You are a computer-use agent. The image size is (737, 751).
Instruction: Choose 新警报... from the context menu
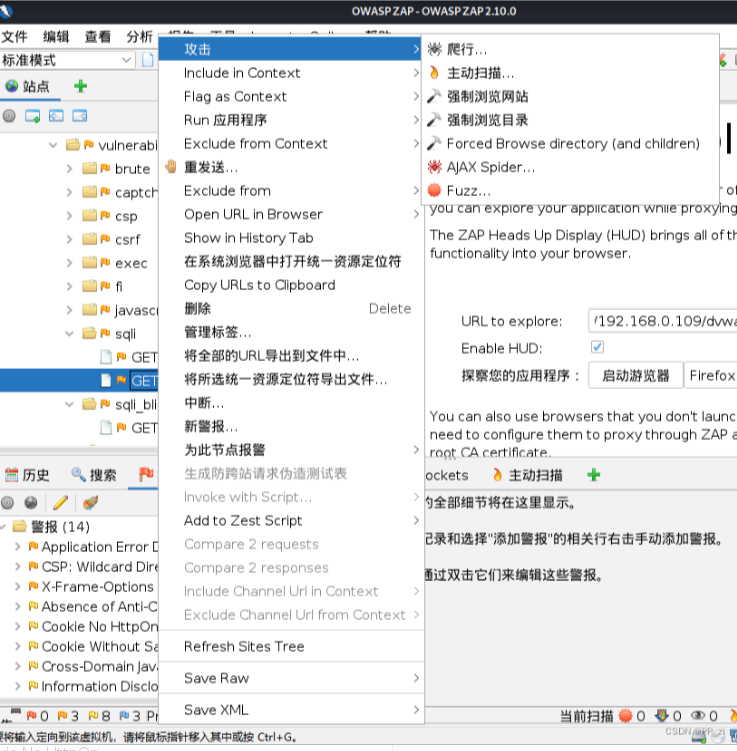290,426
